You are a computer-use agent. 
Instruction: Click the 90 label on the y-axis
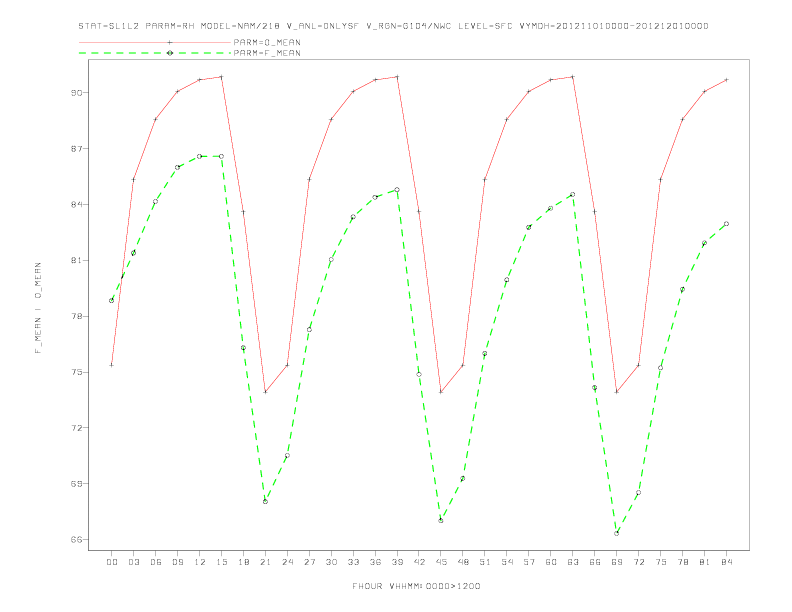(76, 93)
